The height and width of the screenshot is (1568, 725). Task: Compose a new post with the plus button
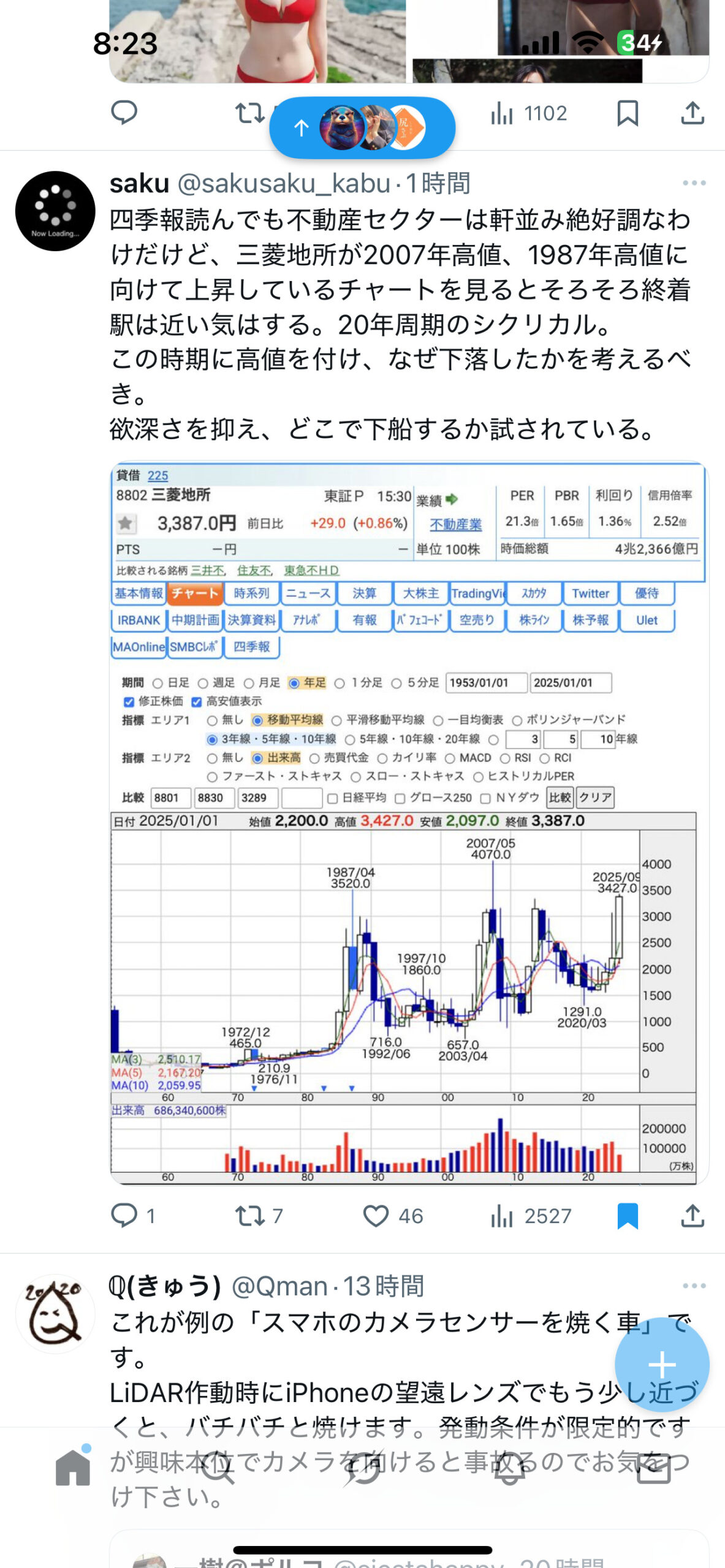tap(662, 1365)
